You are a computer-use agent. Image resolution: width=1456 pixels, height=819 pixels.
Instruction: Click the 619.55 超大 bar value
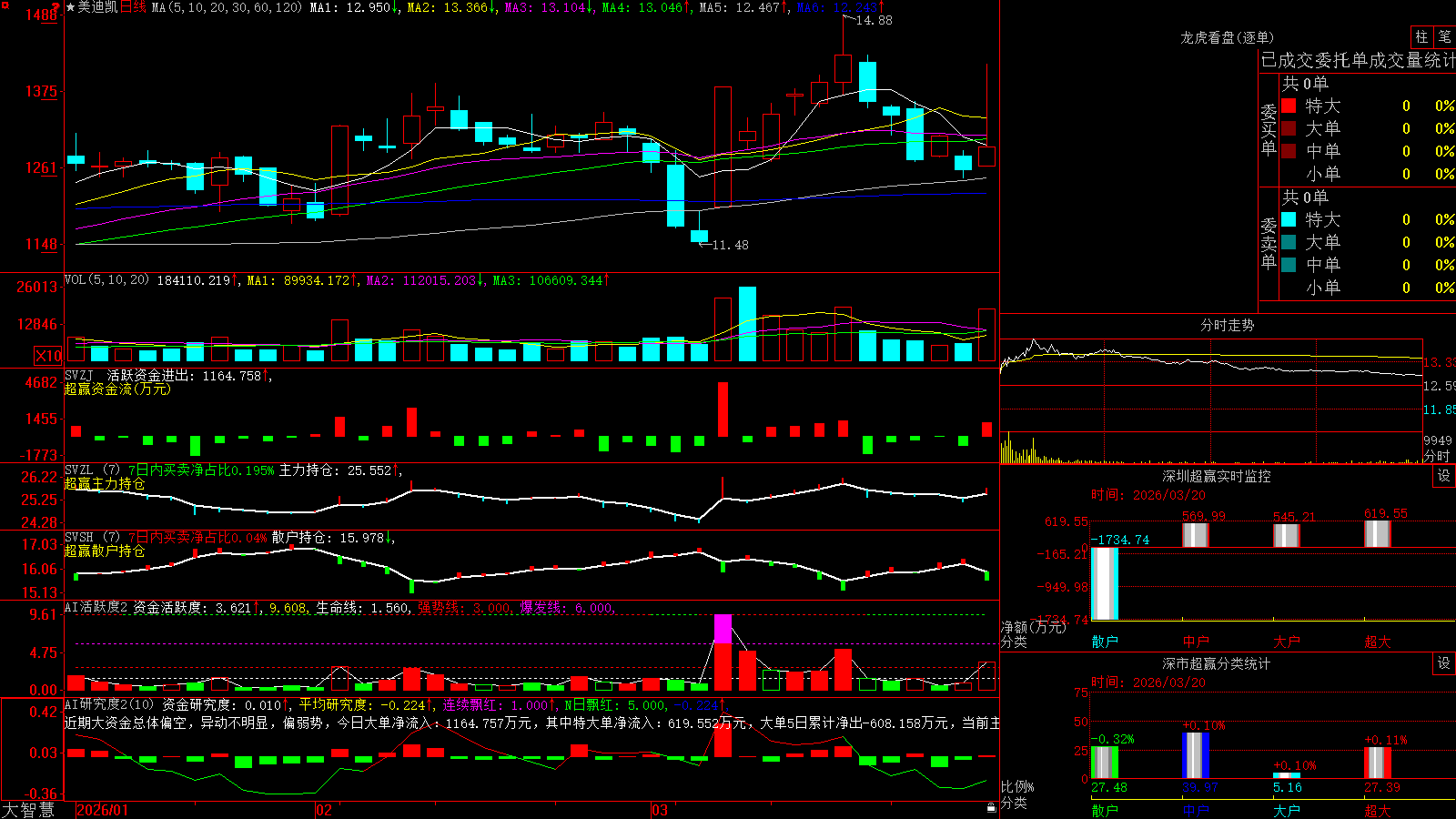[1386, 513]
